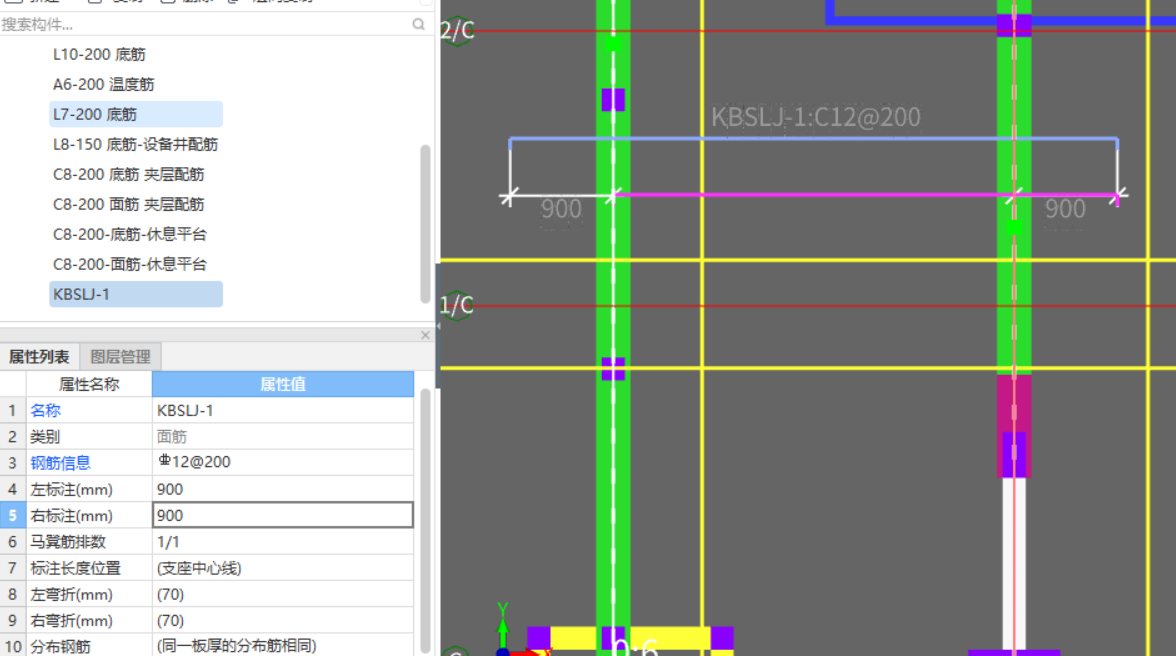Click the 1/C axis marker
Image resolution: width=1176 pixels, height=656 pixels.
tap(457, 306)
